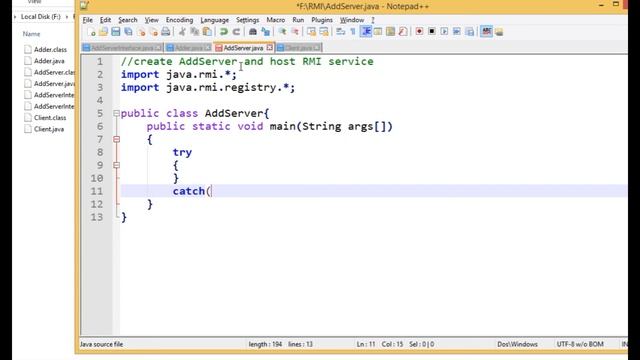
Task: Toggle show all characters pilcrow icon
Action: (x=353, y=32)
